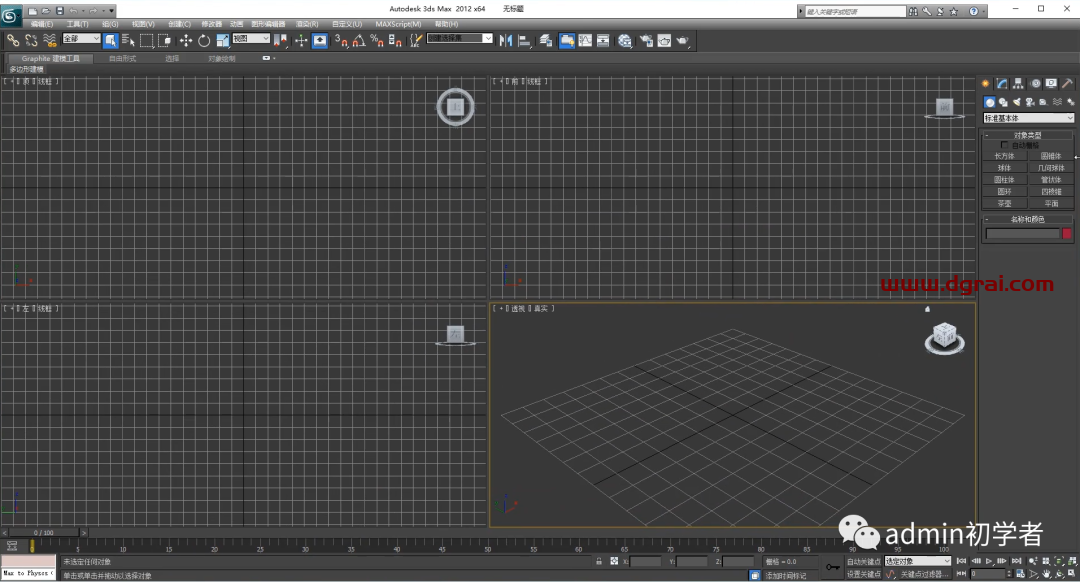Click Bind to Space Warp icon
This screenshot has width=1080, height=582.
click(x=49, y=41)
